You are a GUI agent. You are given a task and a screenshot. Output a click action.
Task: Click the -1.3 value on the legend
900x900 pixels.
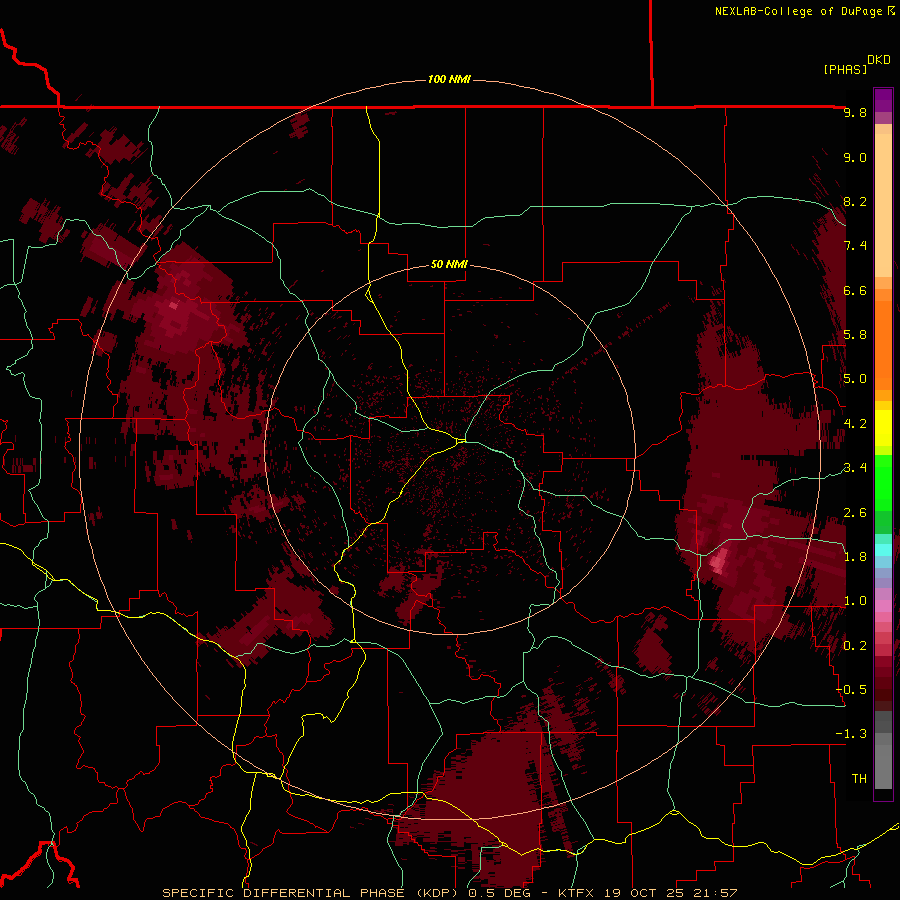851,734
